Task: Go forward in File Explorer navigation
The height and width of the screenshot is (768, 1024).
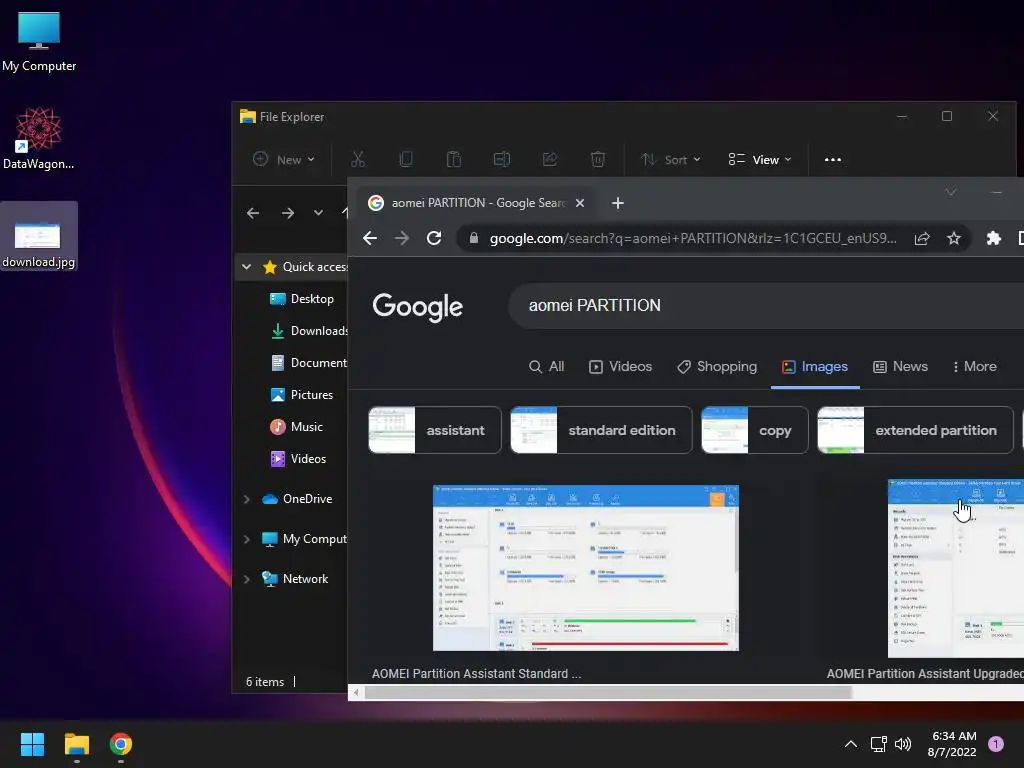Action: click(287, 213)
